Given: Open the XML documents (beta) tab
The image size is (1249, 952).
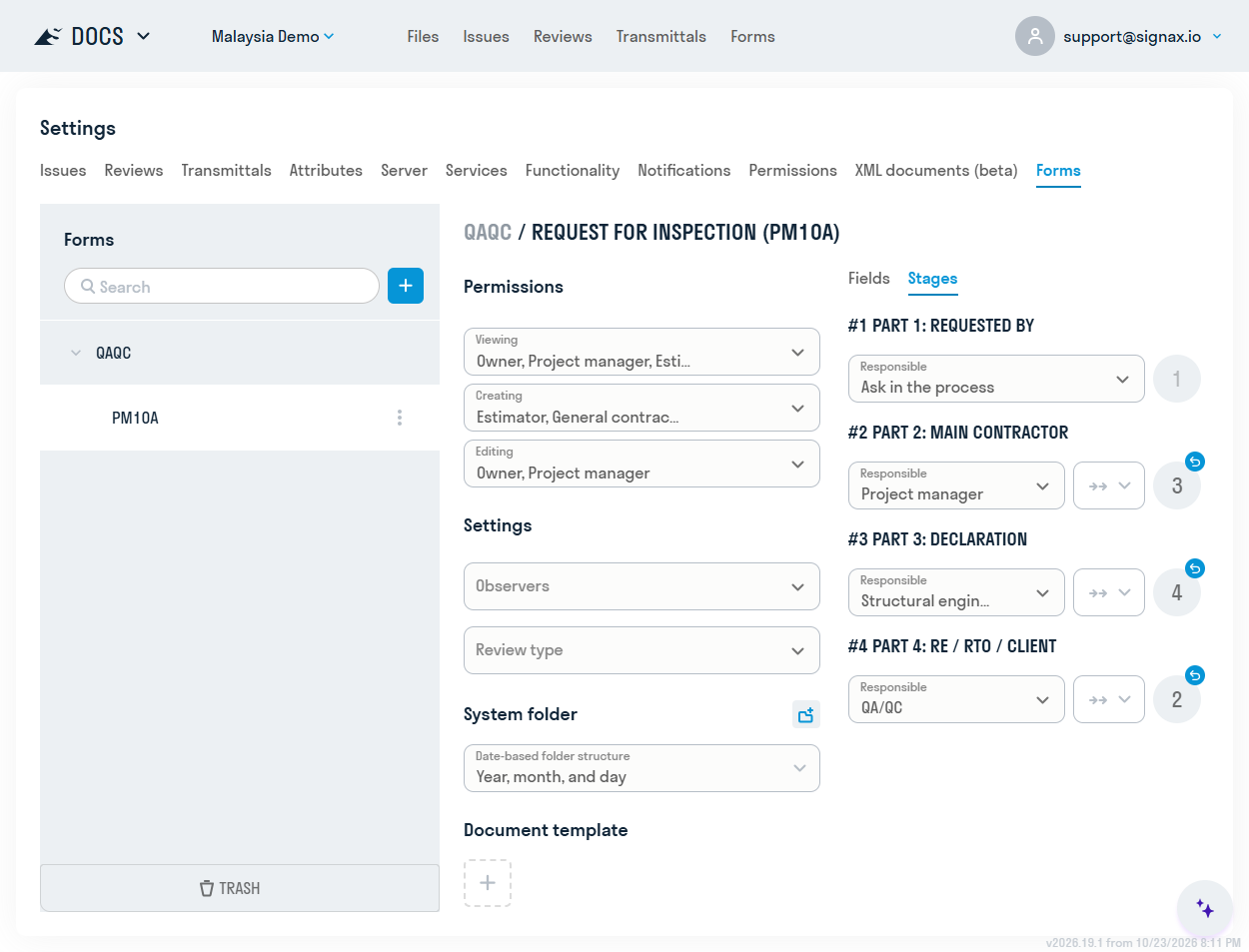Looking at the screenshot, I should pyautogui.click(x=936, y=170).
